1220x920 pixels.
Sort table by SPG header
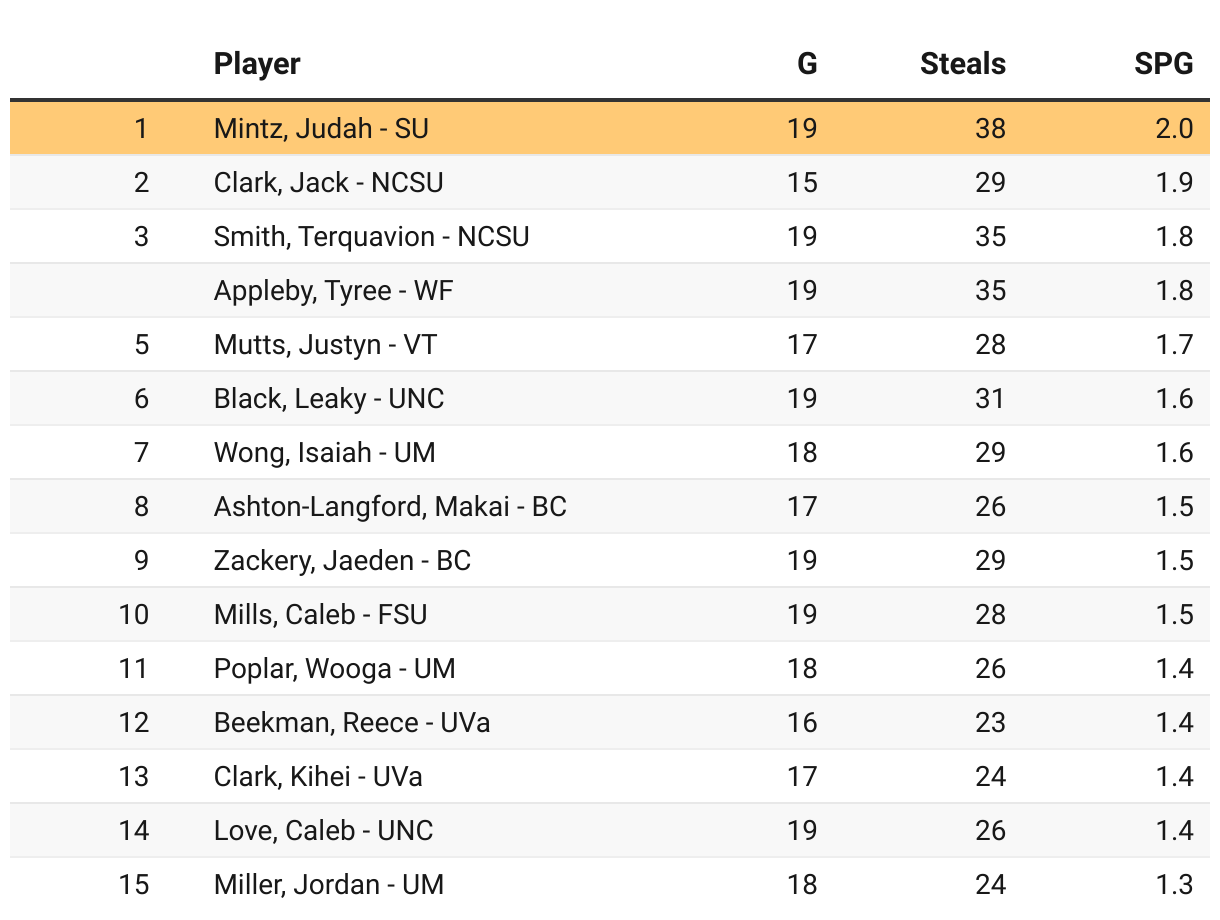click(x=1163, y=64)
